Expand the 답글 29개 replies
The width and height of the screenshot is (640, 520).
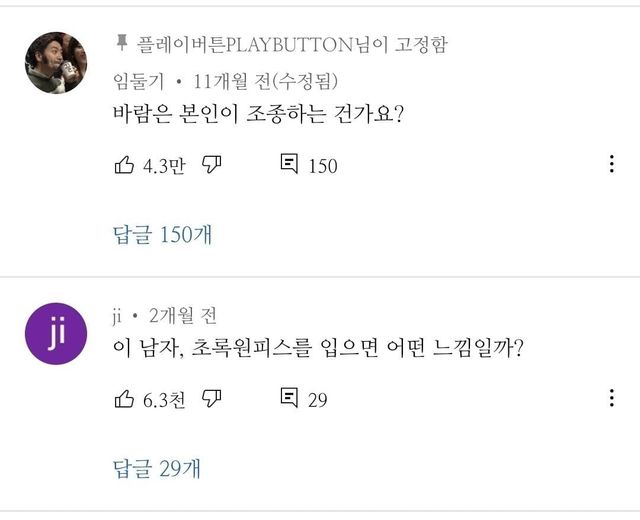(x=157, y=467)
